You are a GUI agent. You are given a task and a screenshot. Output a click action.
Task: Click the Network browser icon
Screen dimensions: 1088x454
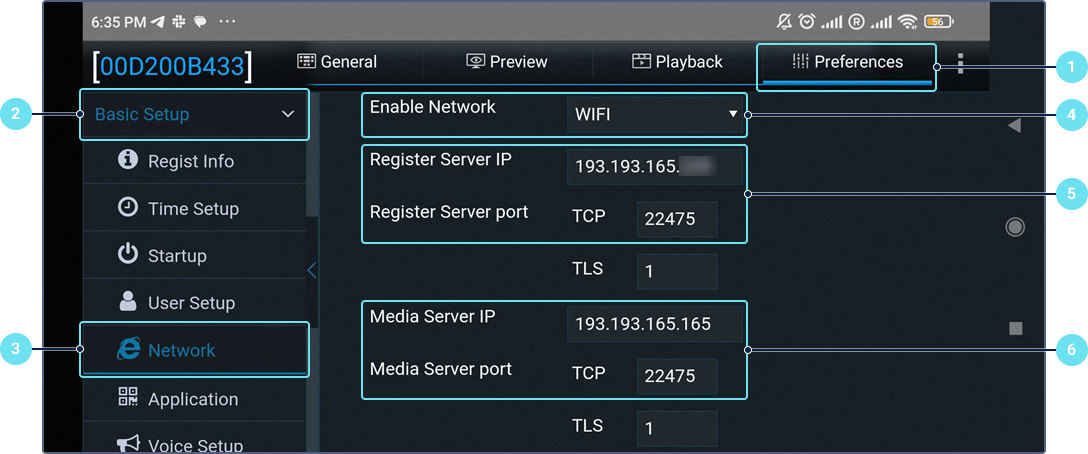pos(128,349)
